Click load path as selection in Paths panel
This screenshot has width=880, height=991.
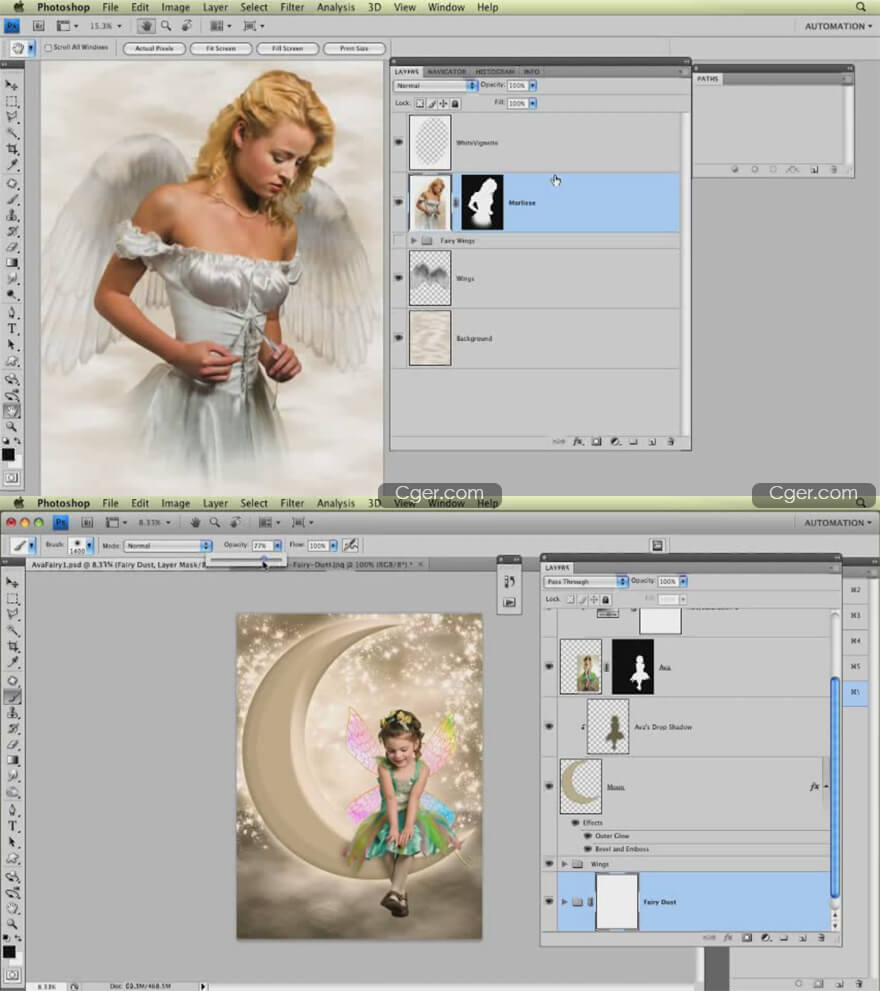click(772, 170)
